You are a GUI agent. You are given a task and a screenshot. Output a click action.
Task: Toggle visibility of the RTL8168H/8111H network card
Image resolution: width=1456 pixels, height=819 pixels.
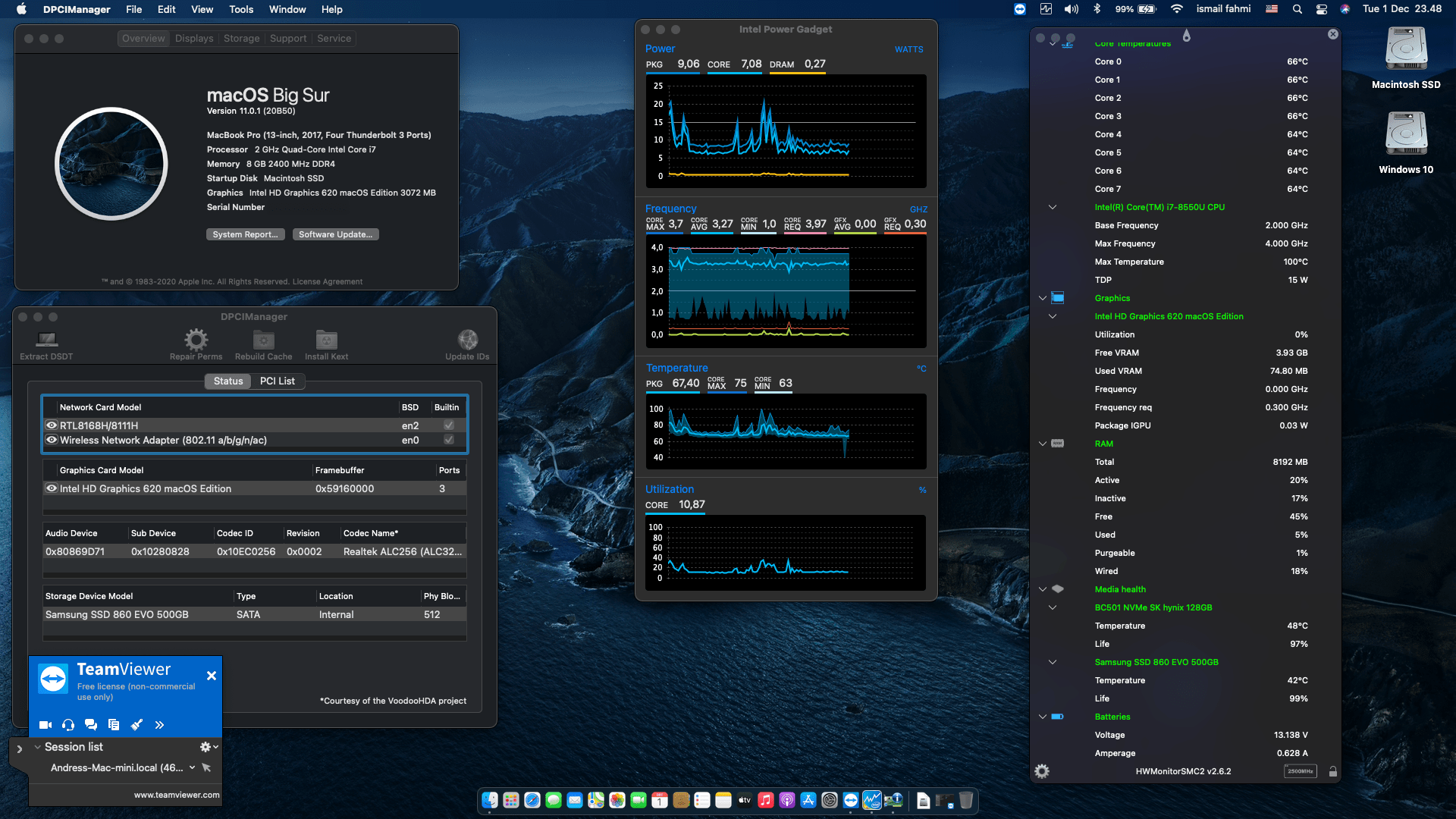coord(52,425)
